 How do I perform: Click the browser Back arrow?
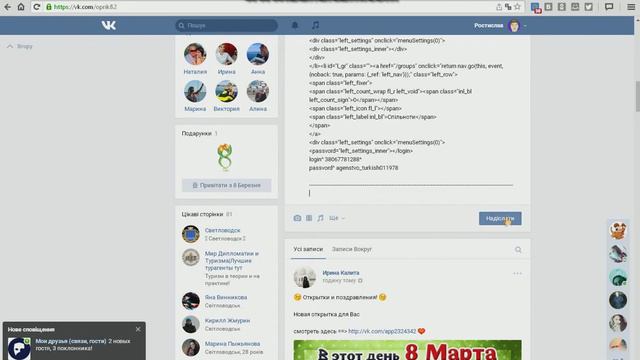coord(7,7)
